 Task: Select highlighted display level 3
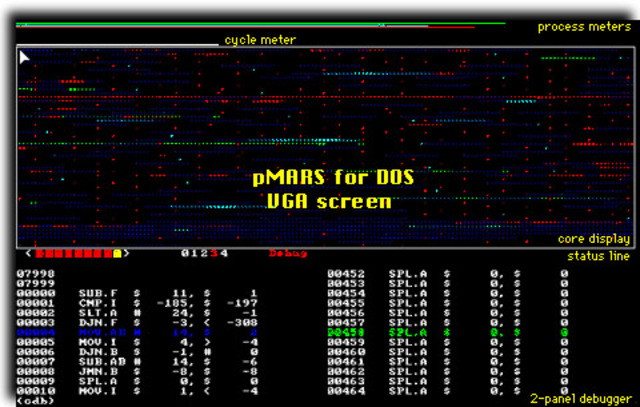pyautogui.click(x=214, y=254)
